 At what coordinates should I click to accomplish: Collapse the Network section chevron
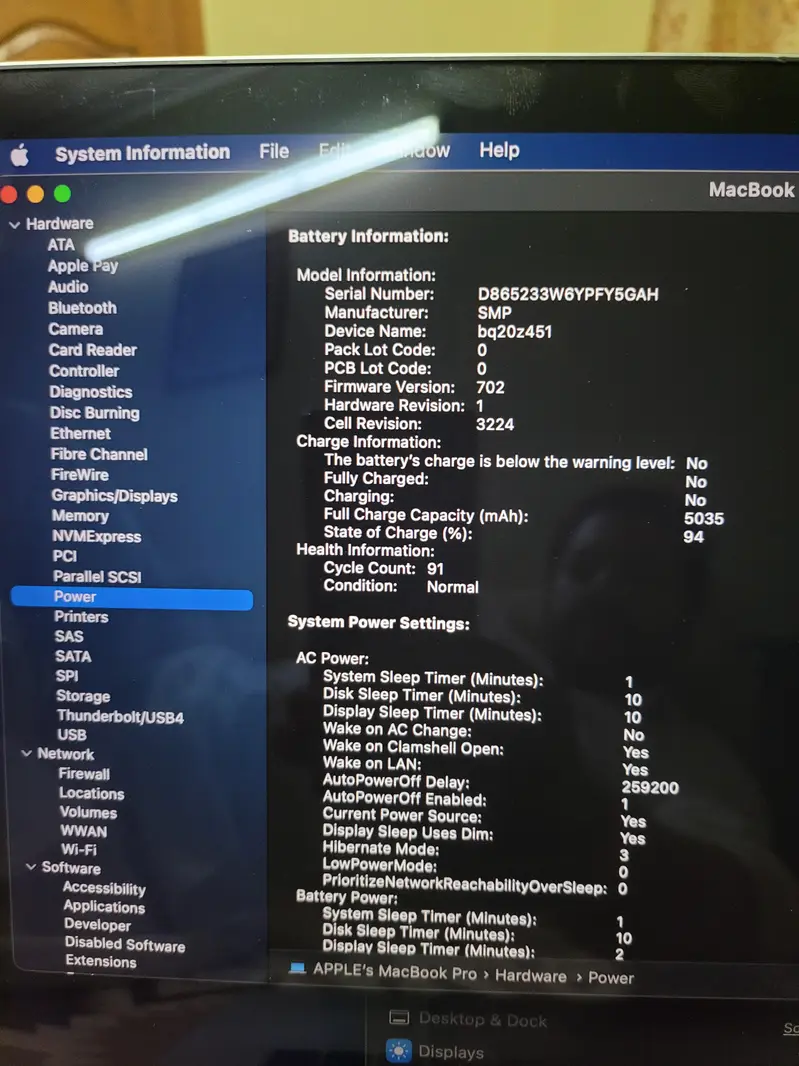click(x=26, y=754)
